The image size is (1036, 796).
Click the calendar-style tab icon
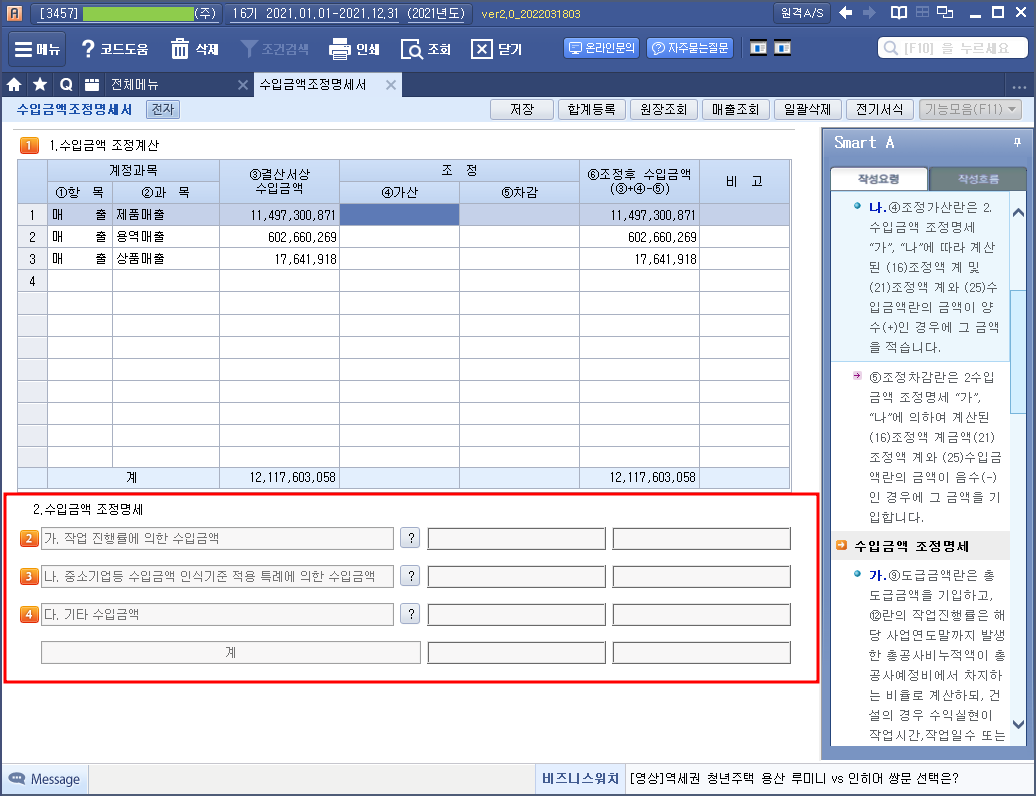click(92, 85)
